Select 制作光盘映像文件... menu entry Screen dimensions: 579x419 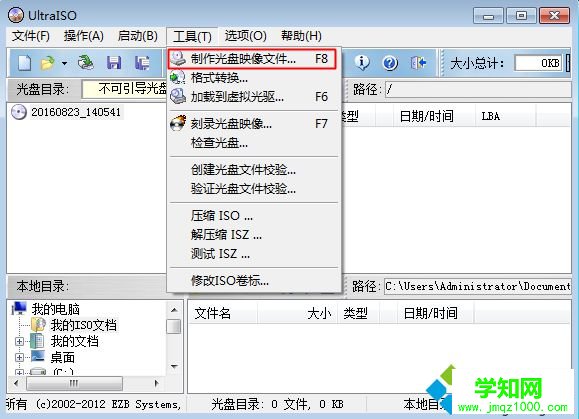coord(252,58)
